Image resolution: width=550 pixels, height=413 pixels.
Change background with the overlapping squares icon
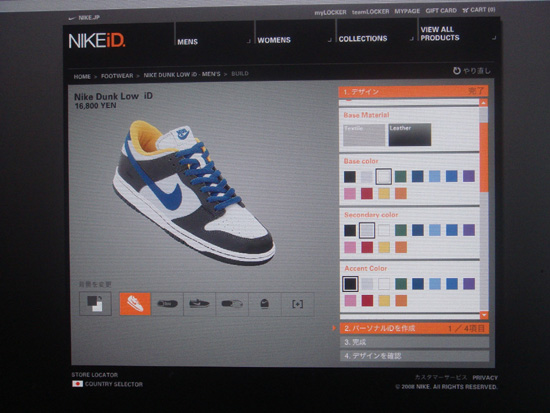(95, 304)
